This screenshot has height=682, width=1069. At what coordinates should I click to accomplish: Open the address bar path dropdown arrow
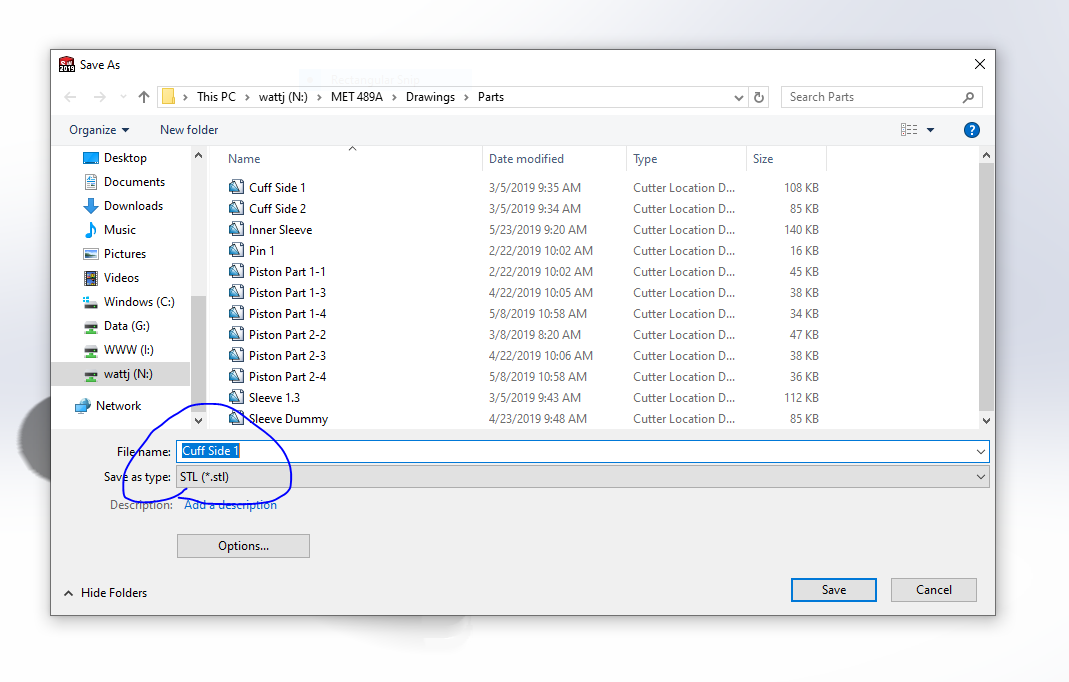(738, 98)
